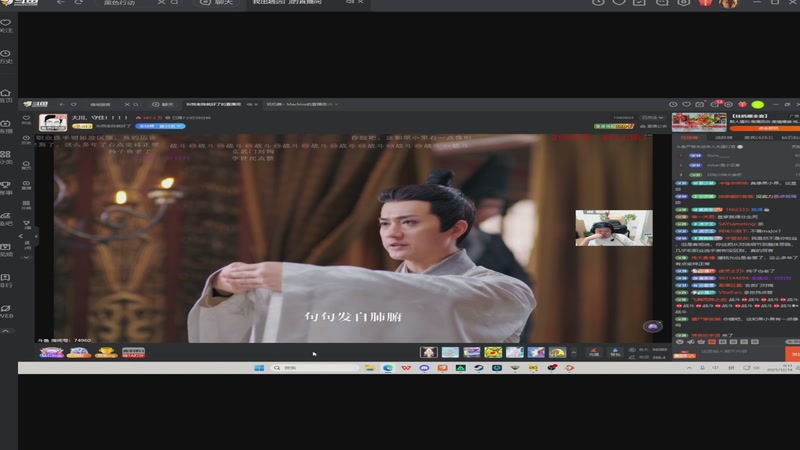Expand the tab list arrow after the Machine tab
The image size is (800, 450).
[x=337, y=105]
